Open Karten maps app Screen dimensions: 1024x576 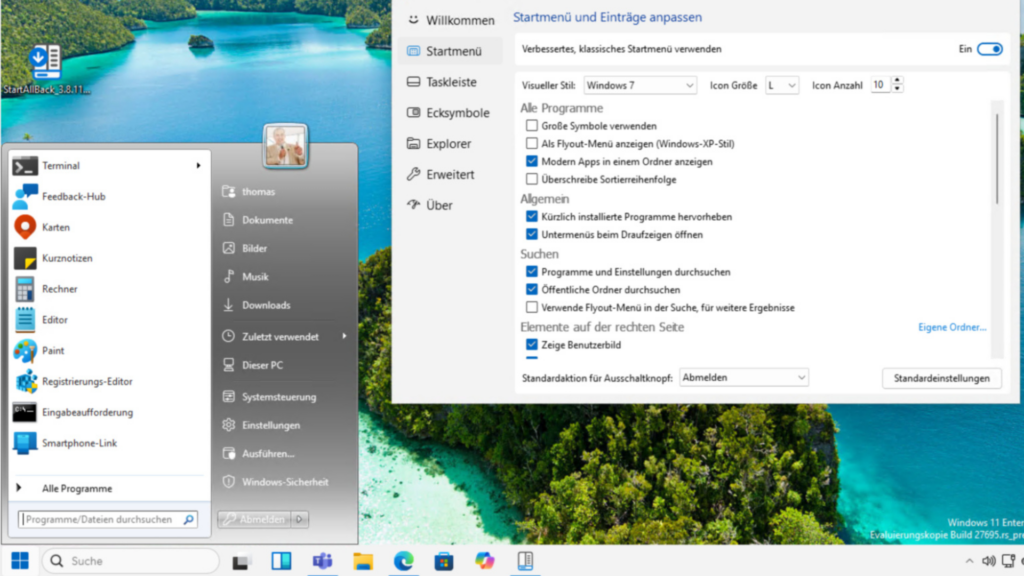55,227
